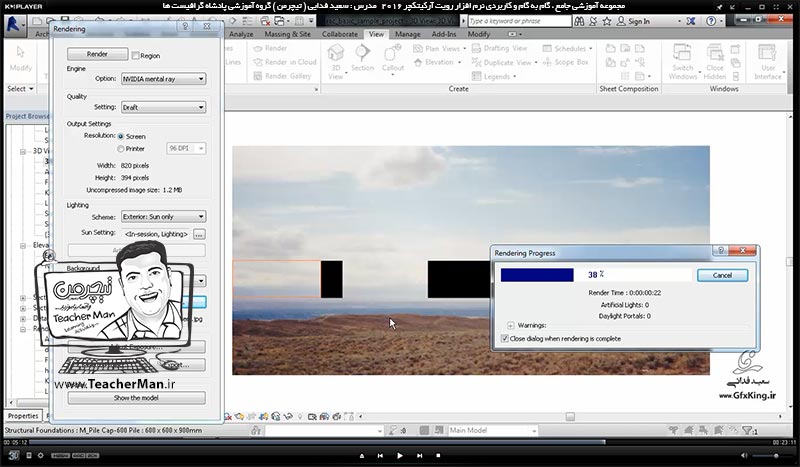Click the drawing area horizontal scrollbar thumb
This screenshot has height=467, width=800.
[x=570, y=417]
